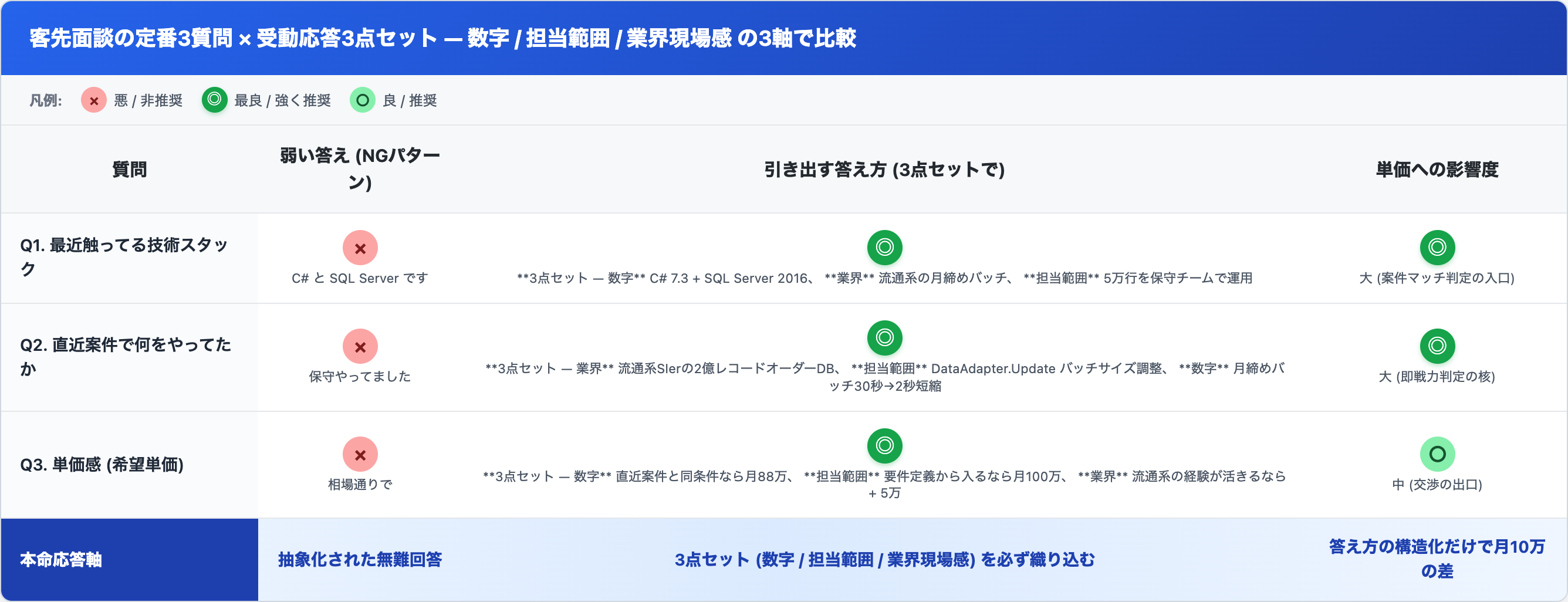Click Q1 answer text about C# 7.3 + SQL Server 2016
1568x602 pixels.
(884, 278)
